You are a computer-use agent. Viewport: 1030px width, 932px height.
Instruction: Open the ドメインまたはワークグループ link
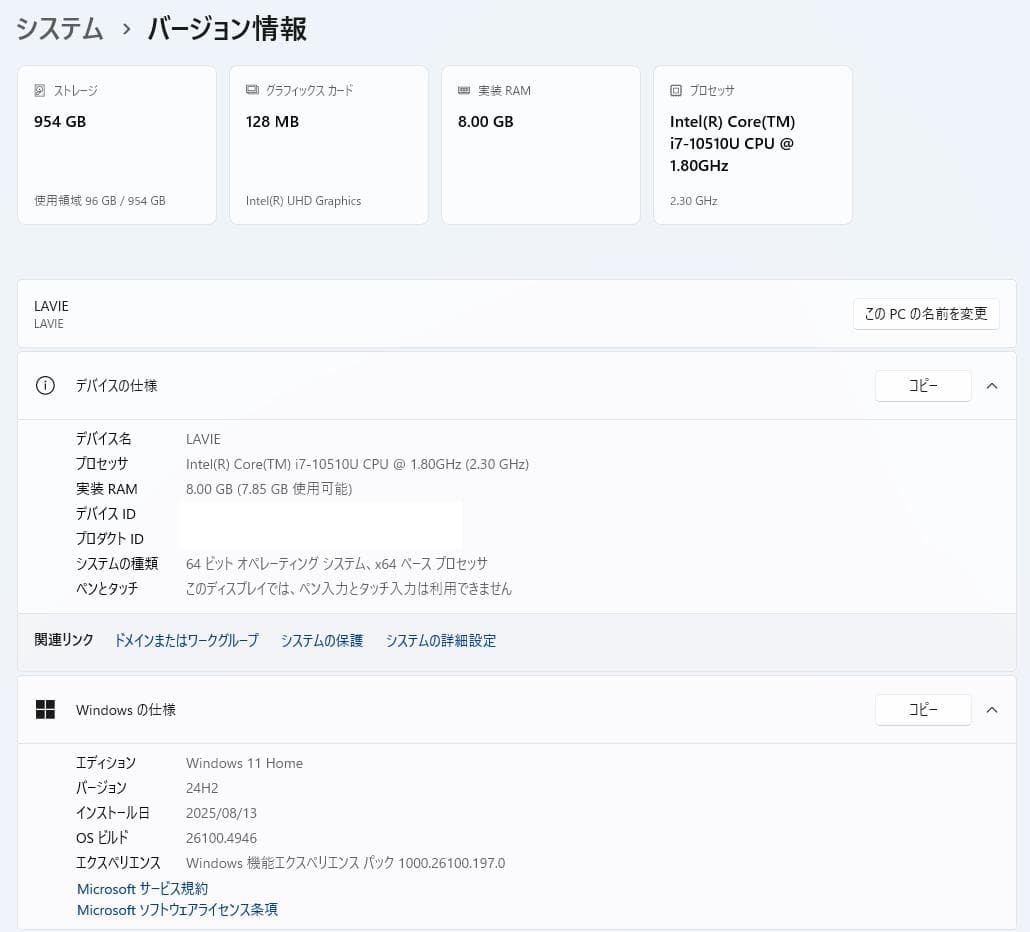pos(186,640)
